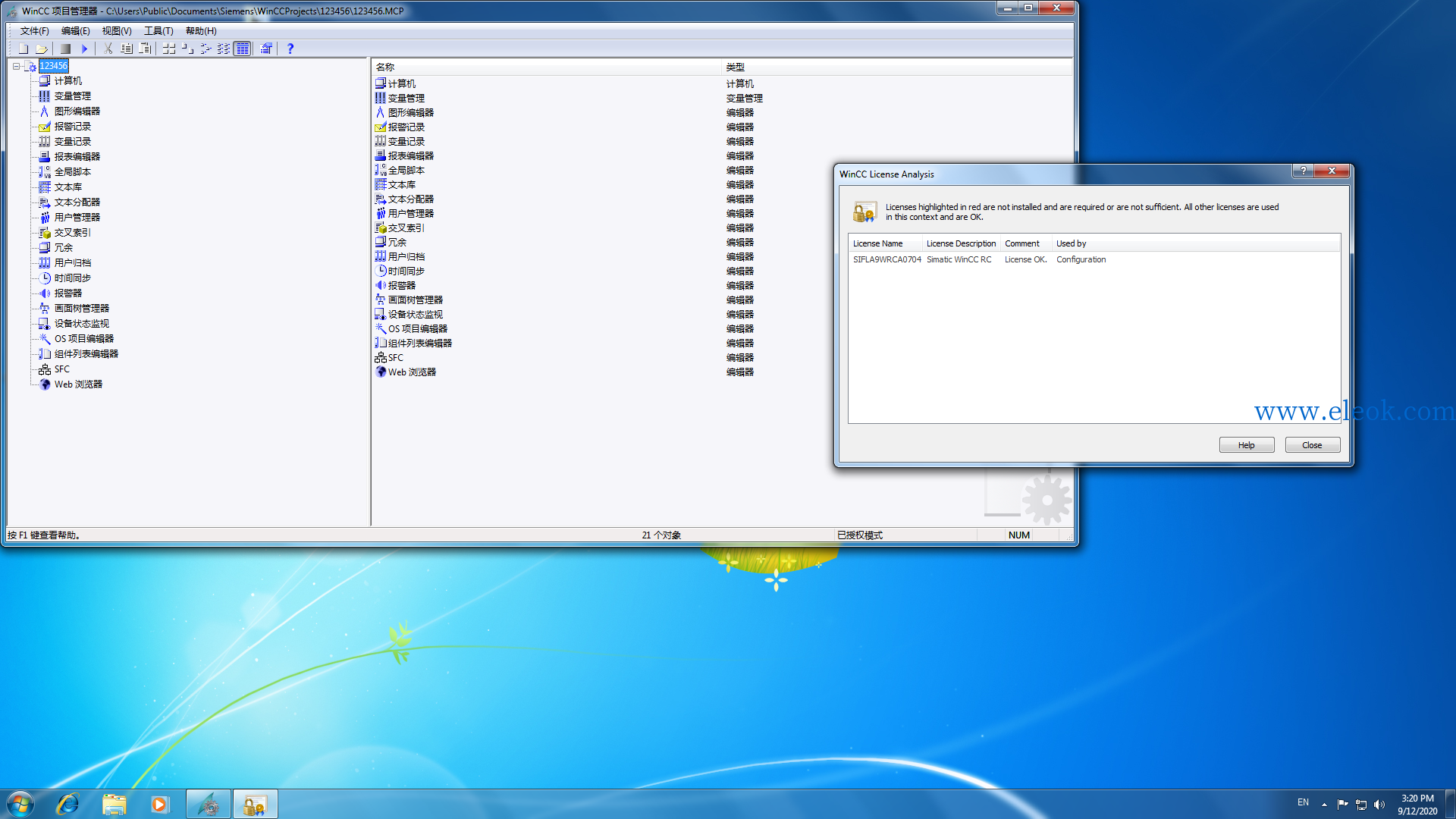Select 文本分配器 in the left tree
Screen dimensions: 1456x819
pyautogui.click(x=77, y=202)
